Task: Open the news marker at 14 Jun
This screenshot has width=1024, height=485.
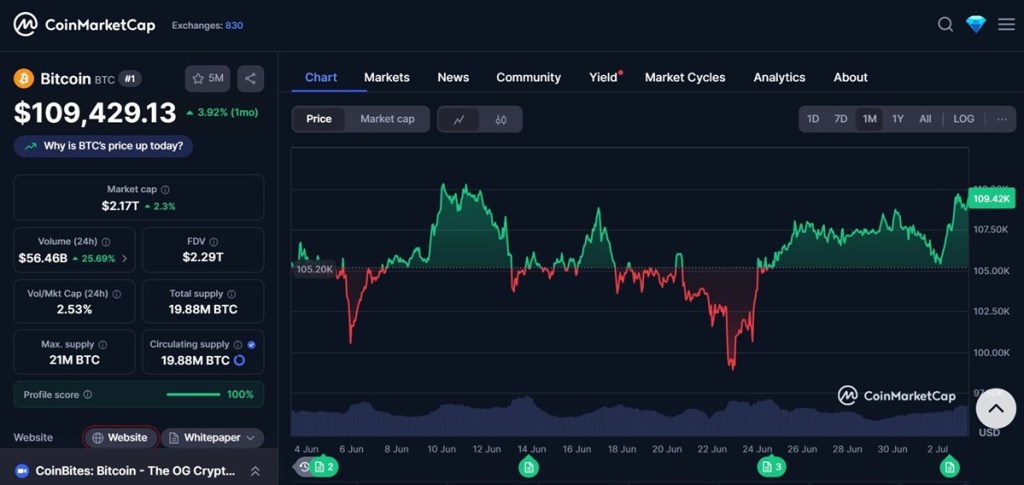Action: 528,467
